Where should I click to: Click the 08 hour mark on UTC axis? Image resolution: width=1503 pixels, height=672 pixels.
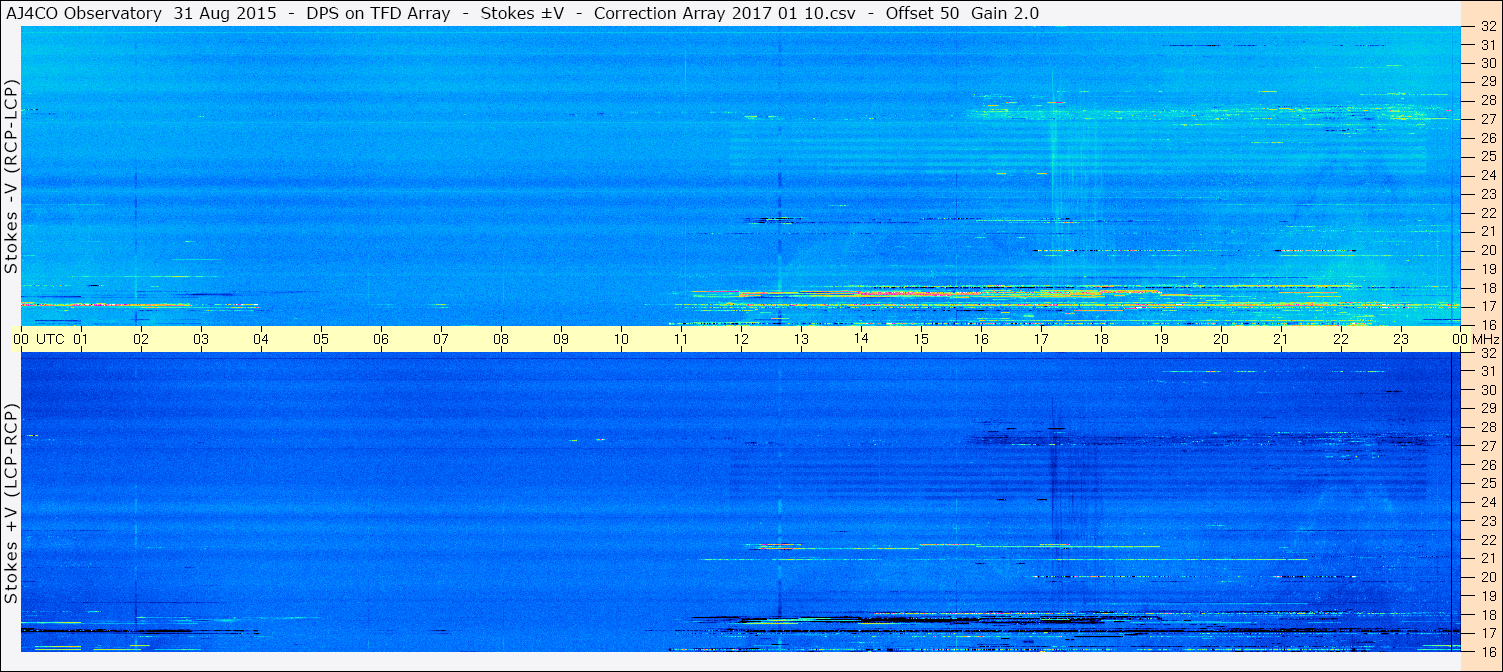click(501, 339)
